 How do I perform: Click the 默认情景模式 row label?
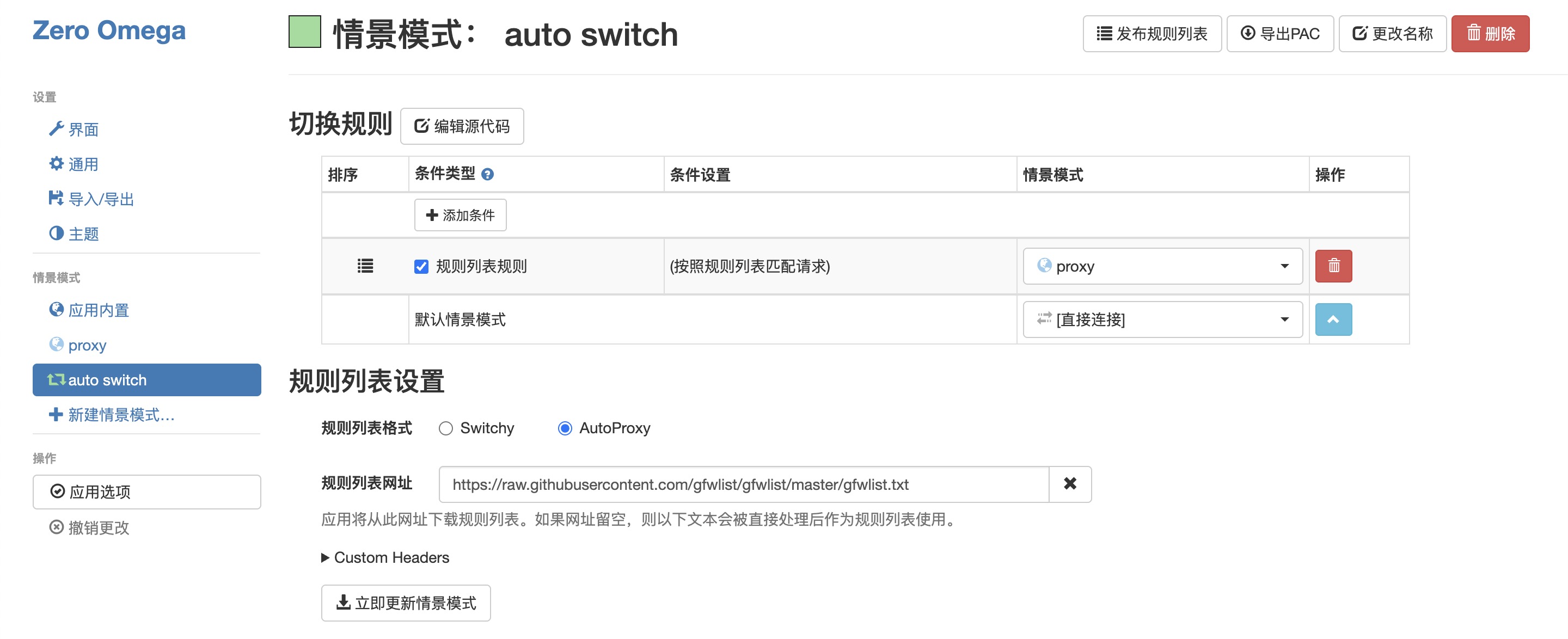tap(460, 319)
